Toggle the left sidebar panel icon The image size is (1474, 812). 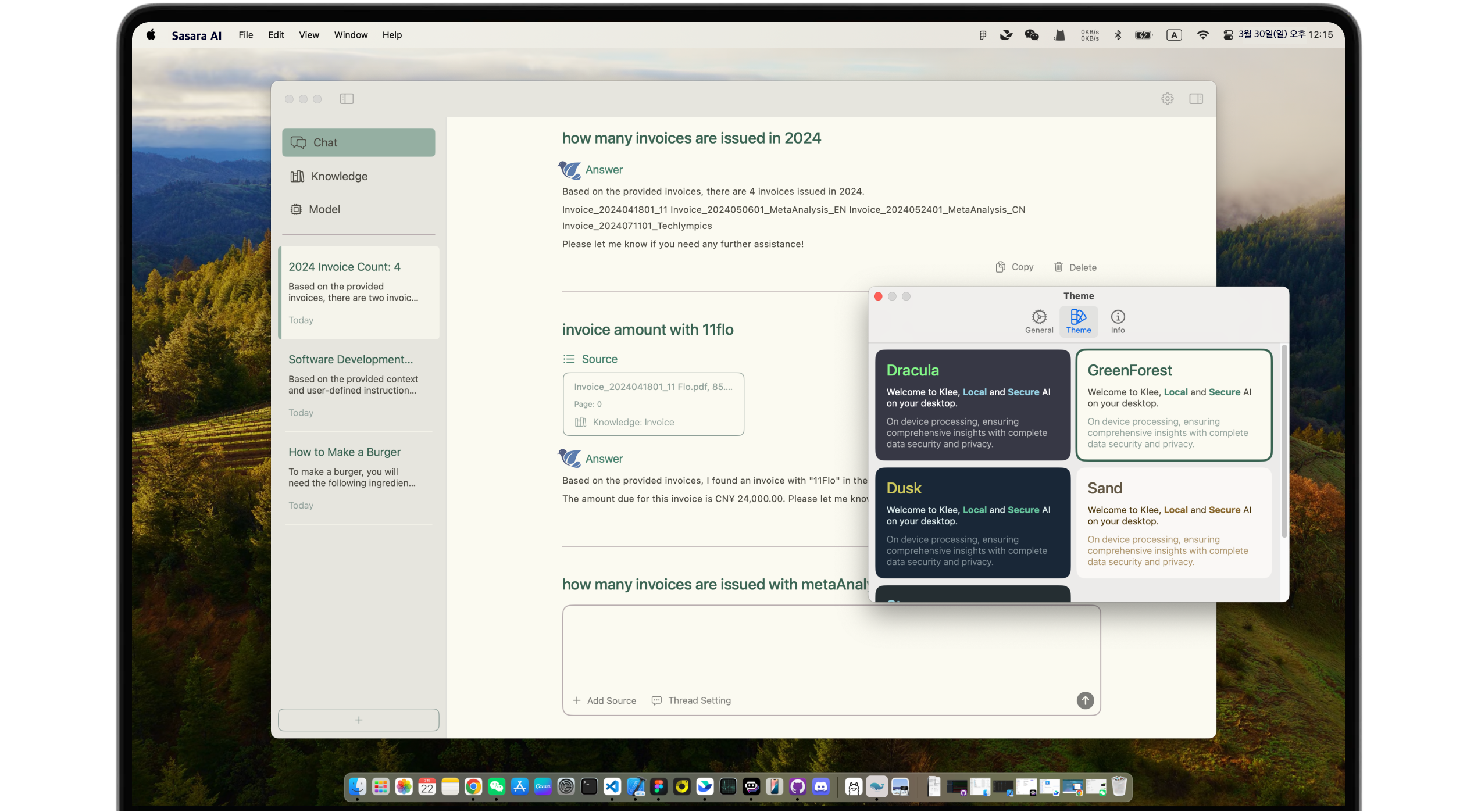(x=347, y=99)
